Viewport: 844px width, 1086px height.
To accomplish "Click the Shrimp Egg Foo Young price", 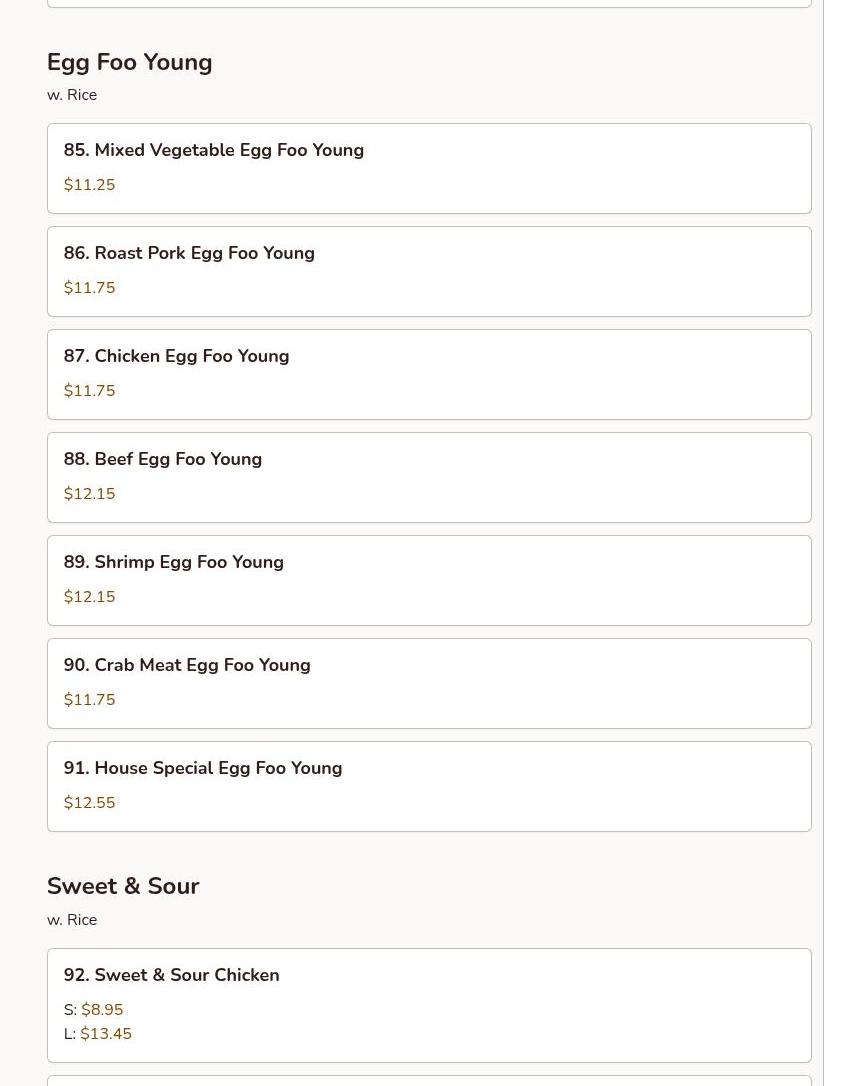I will 90,597.
